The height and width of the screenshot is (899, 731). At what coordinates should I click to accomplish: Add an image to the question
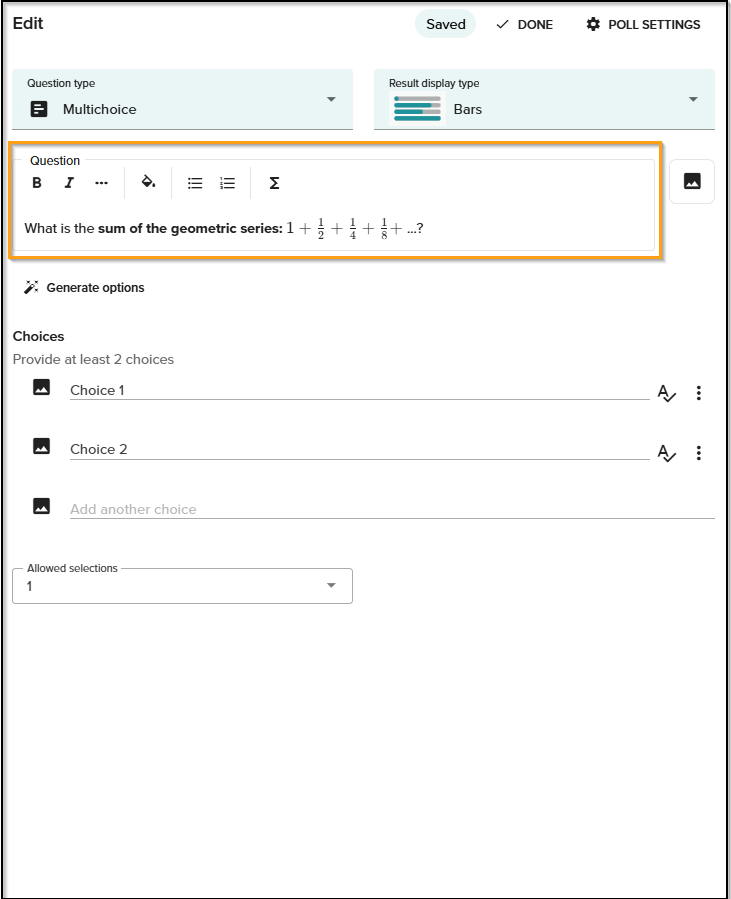point(692,181)
